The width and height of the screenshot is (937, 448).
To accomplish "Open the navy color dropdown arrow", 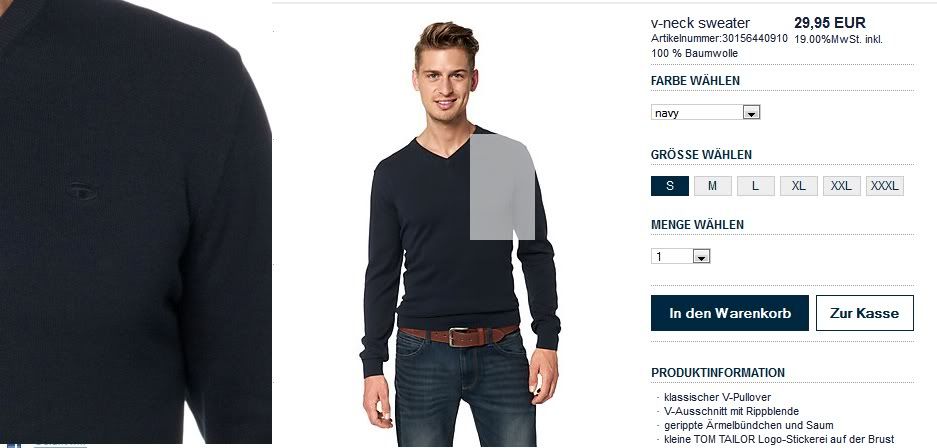I will coord(751,112).
